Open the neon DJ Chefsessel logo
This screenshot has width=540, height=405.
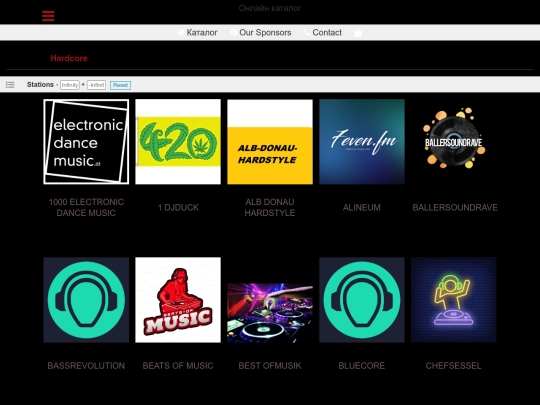coord(454,300)
